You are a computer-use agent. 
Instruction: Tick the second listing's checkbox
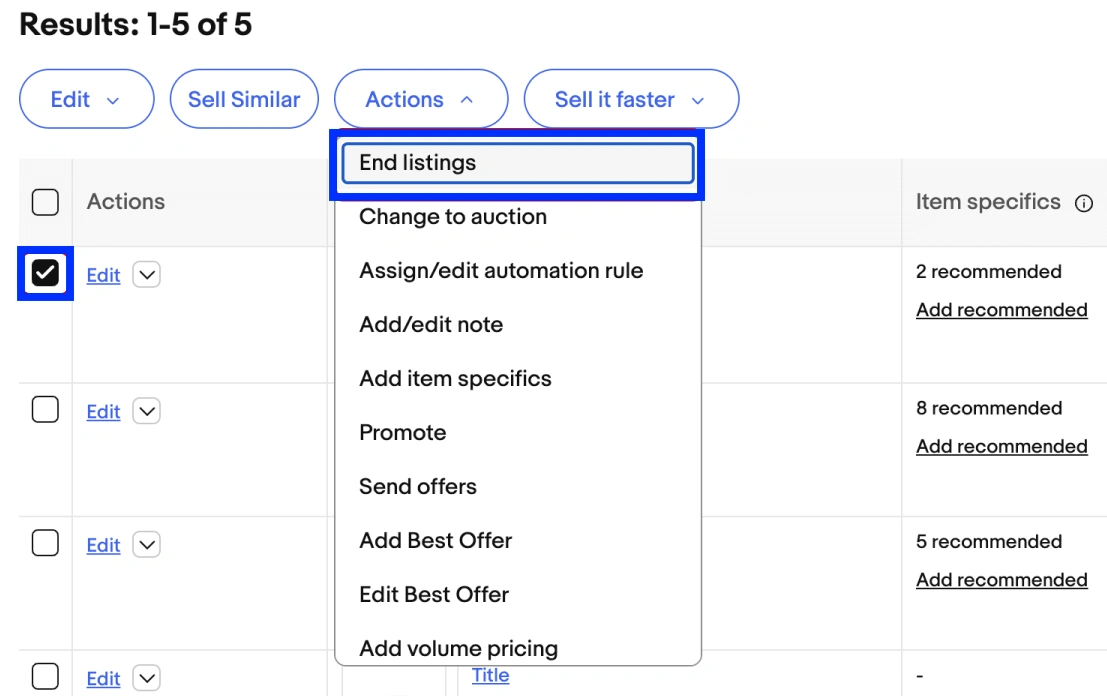pos(45,410)
